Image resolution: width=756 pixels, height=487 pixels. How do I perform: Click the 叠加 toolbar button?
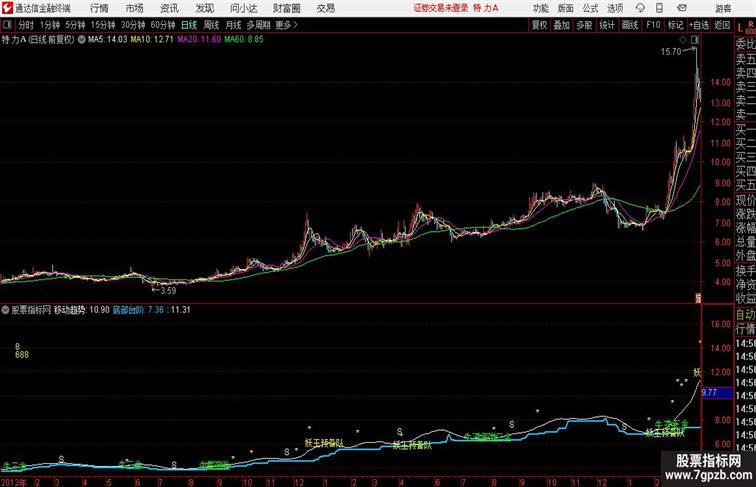[x=562, y=25]
